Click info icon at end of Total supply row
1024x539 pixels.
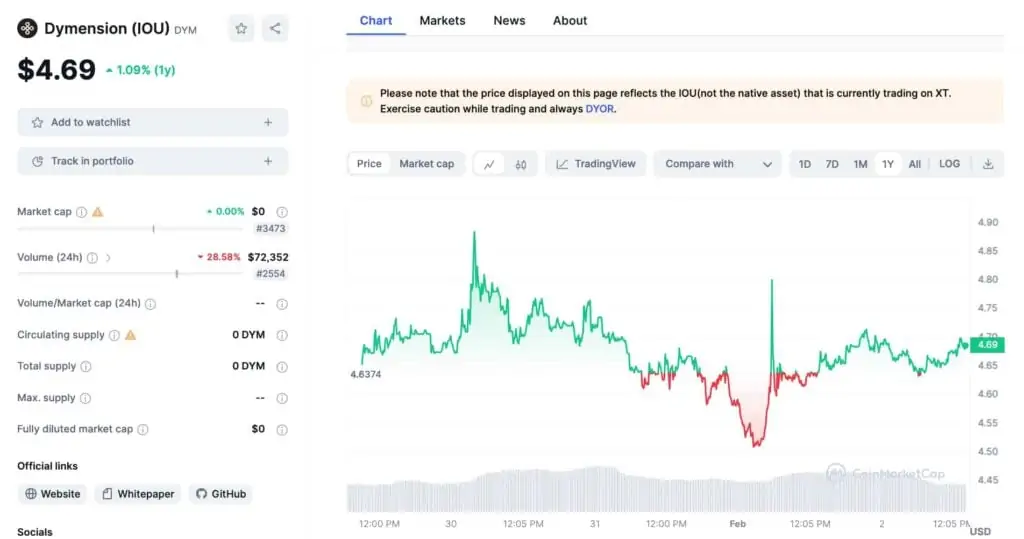tap(281, 367)
